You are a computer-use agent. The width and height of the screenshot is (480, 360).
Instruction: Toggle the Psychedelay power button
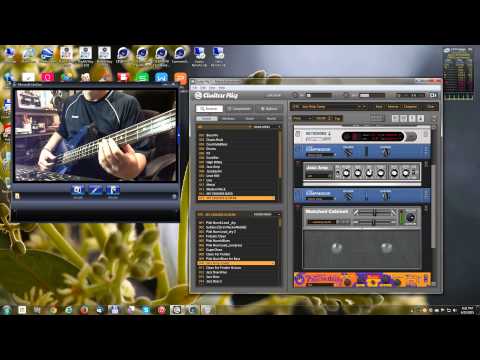300,279
